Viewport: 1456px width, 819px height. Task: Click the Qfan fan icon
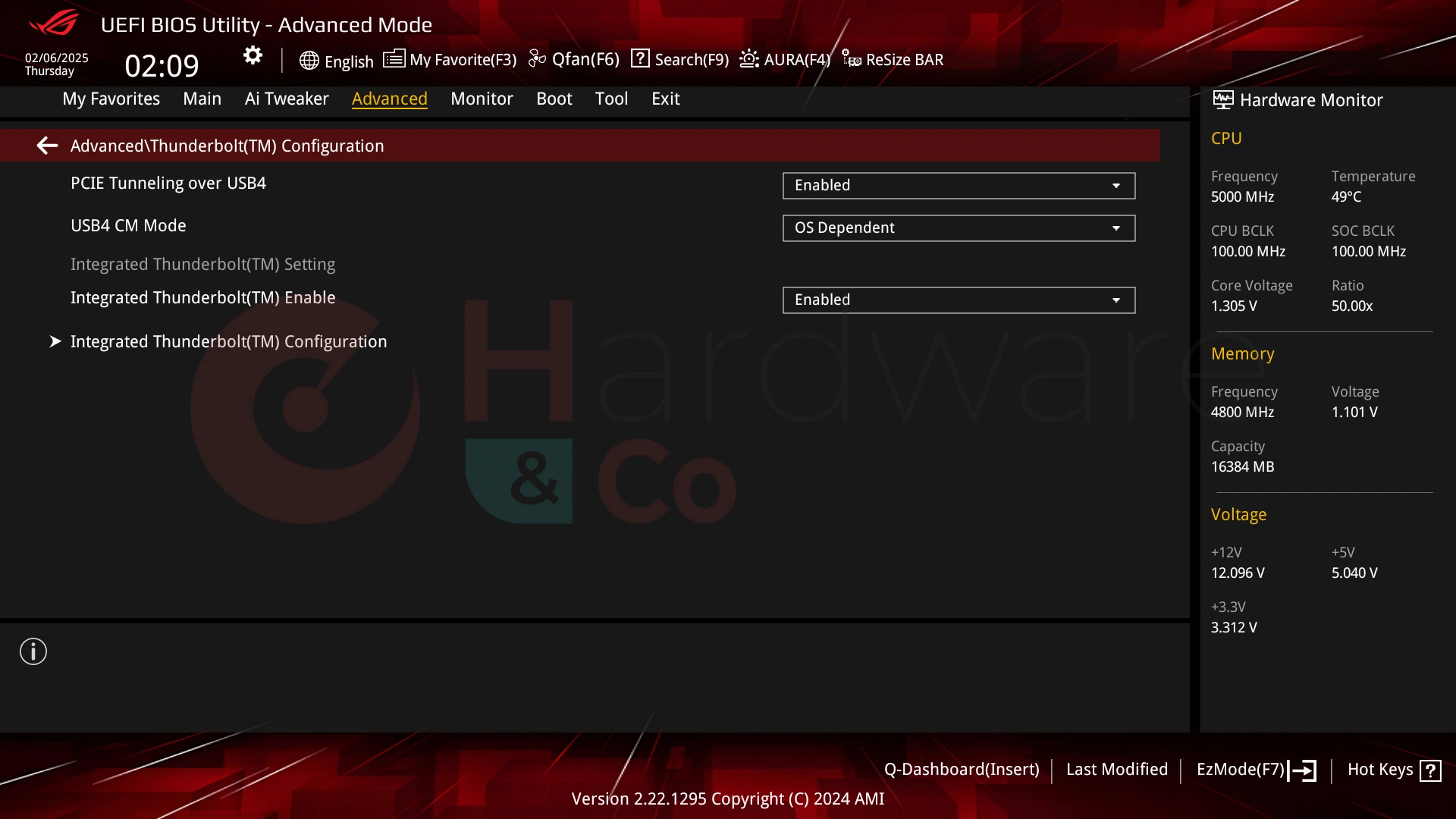pyautogui.click(x=537, y=58)
